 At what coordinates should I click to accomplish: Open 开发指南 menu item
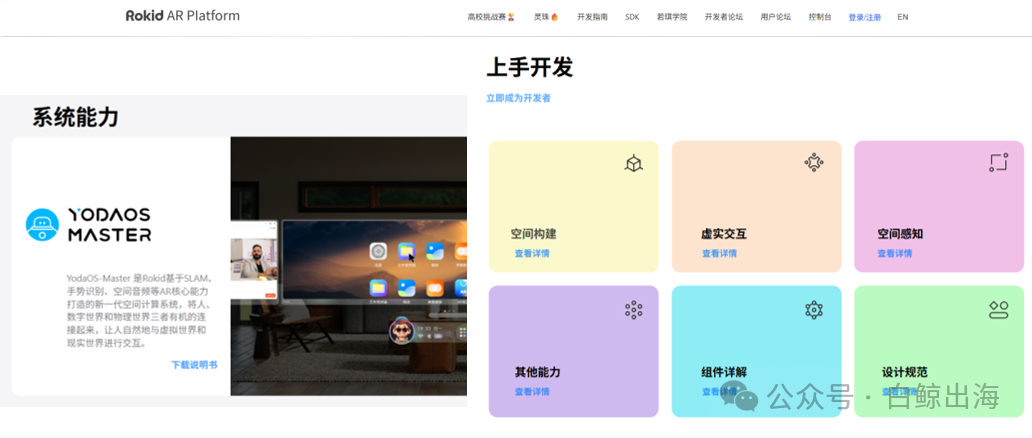tap(592, 17)
